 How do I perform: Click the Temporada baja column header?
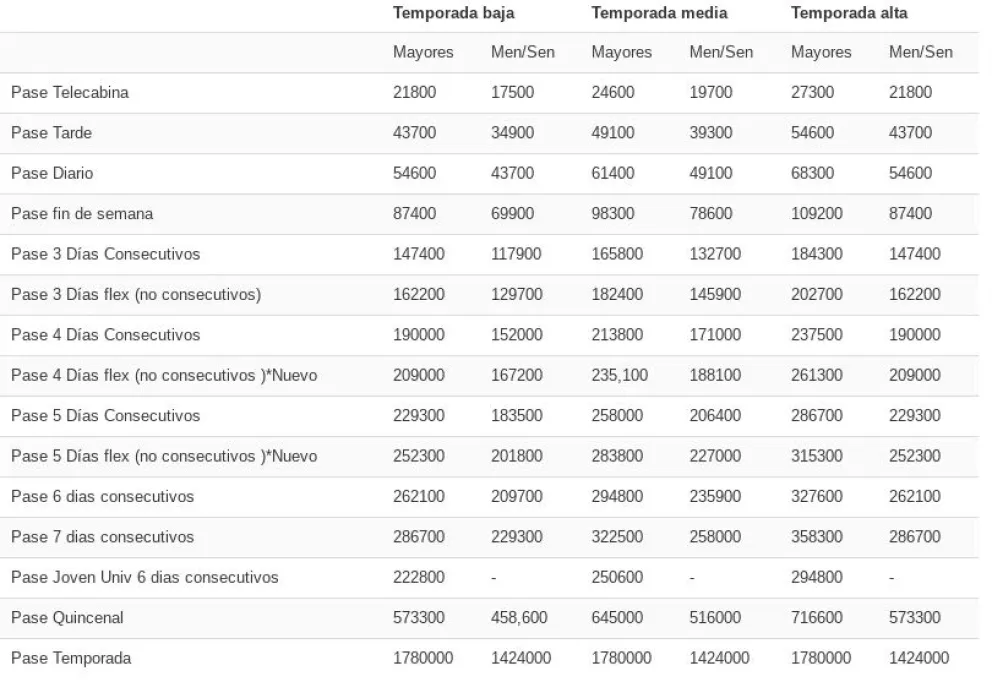[x=454, y=13]
